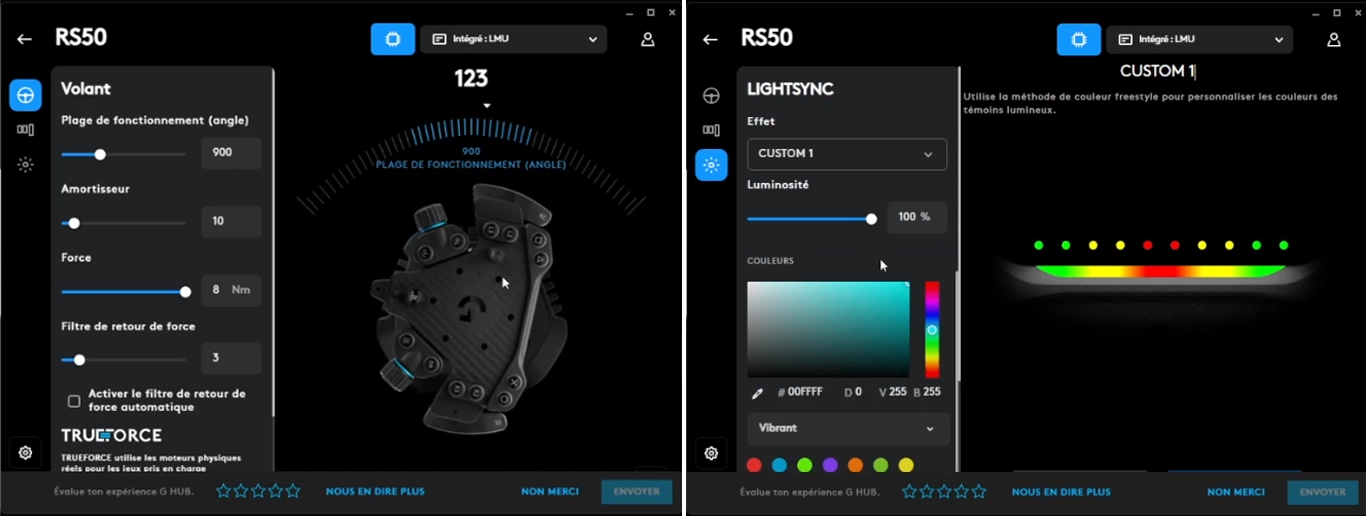
Task: Click NON MERCI in LIGHTSYNC window
Action: coord(1236,491)
